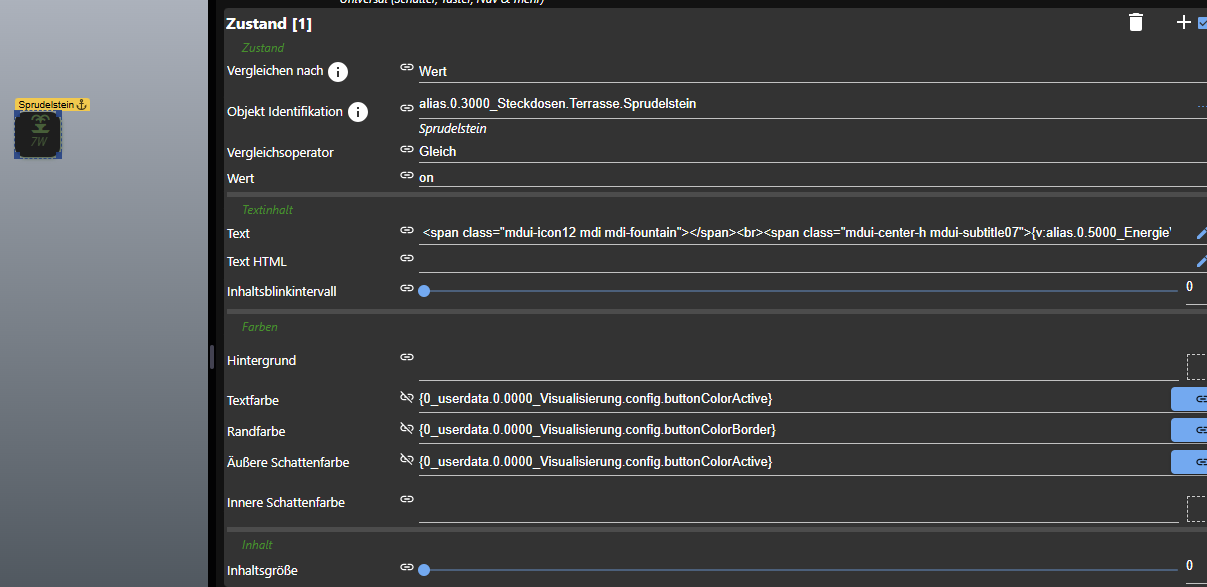Add a new state with the plus icon
The width and height of the screenshot is (1207, 587).
click(1183, 22)
